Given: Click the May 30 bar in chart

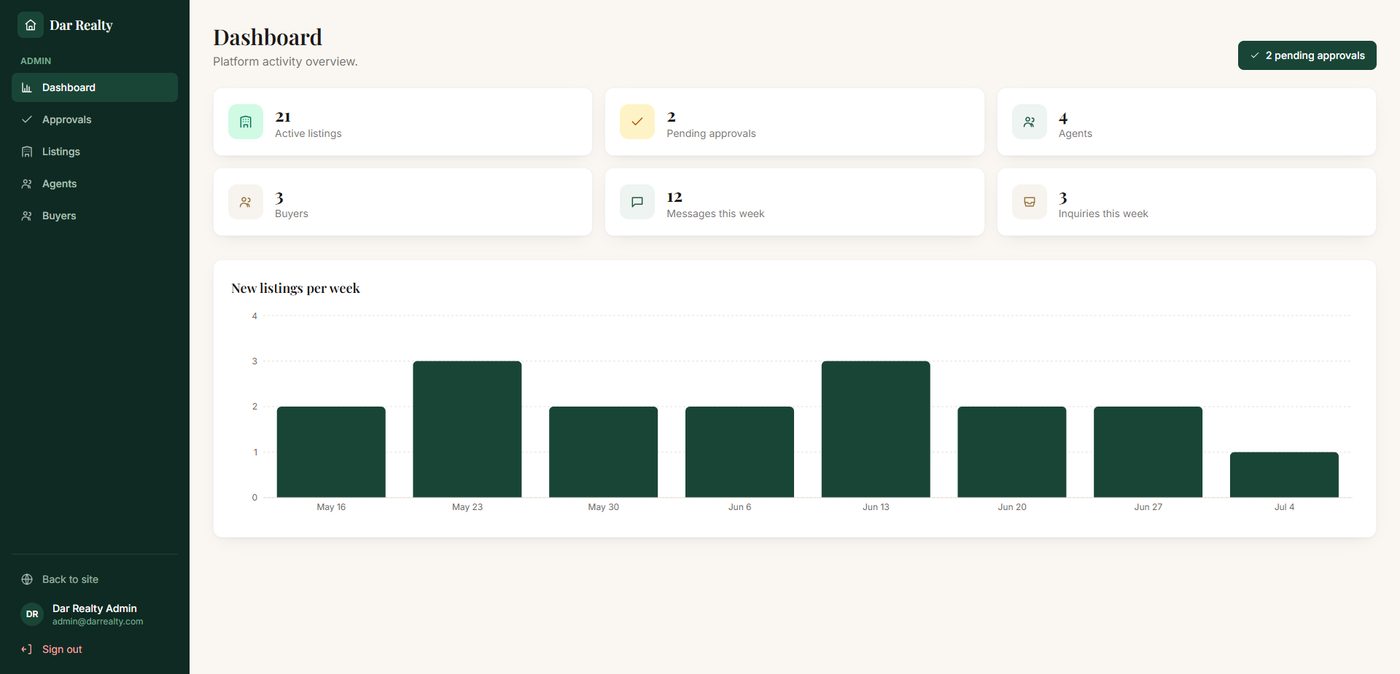Looking at the screenshot, I should pos(603,452).
